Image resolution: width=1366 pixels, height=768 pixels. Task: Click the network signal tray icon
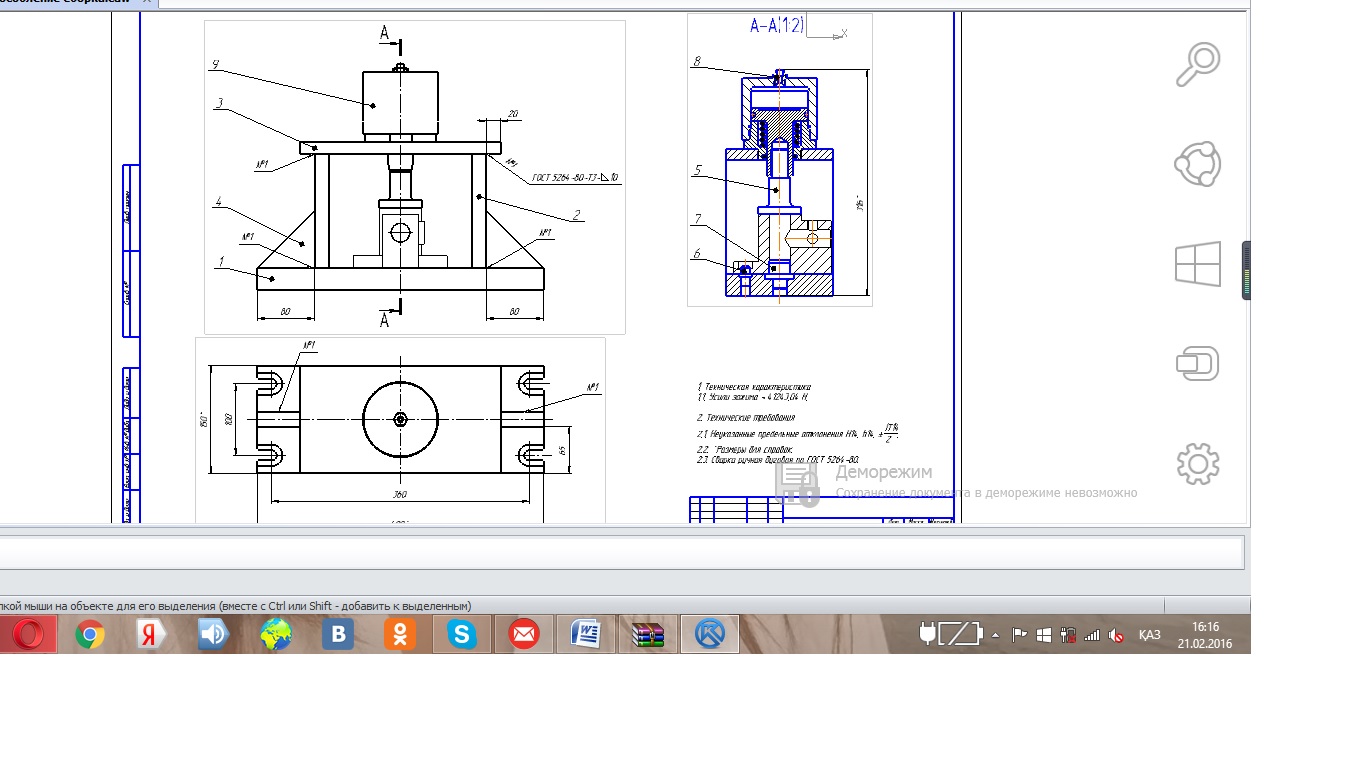tap(1092, 635)
